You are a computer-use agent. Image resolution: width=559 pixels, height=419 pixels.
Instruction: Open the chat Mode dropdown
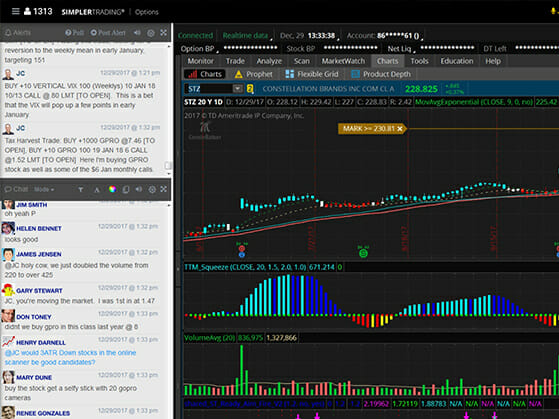[x=44, y=189]
